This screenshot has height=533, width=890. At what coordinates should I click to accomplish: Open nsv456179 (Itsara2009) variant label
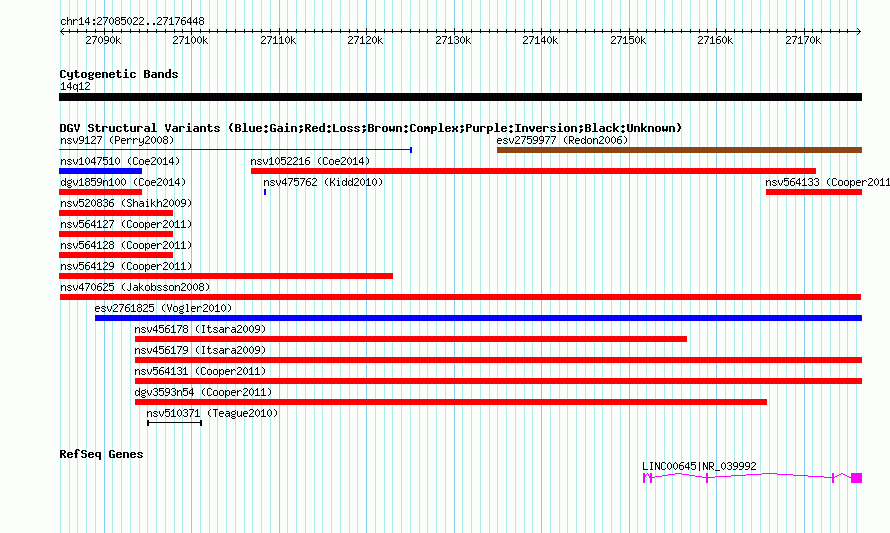tap(200, 350)
